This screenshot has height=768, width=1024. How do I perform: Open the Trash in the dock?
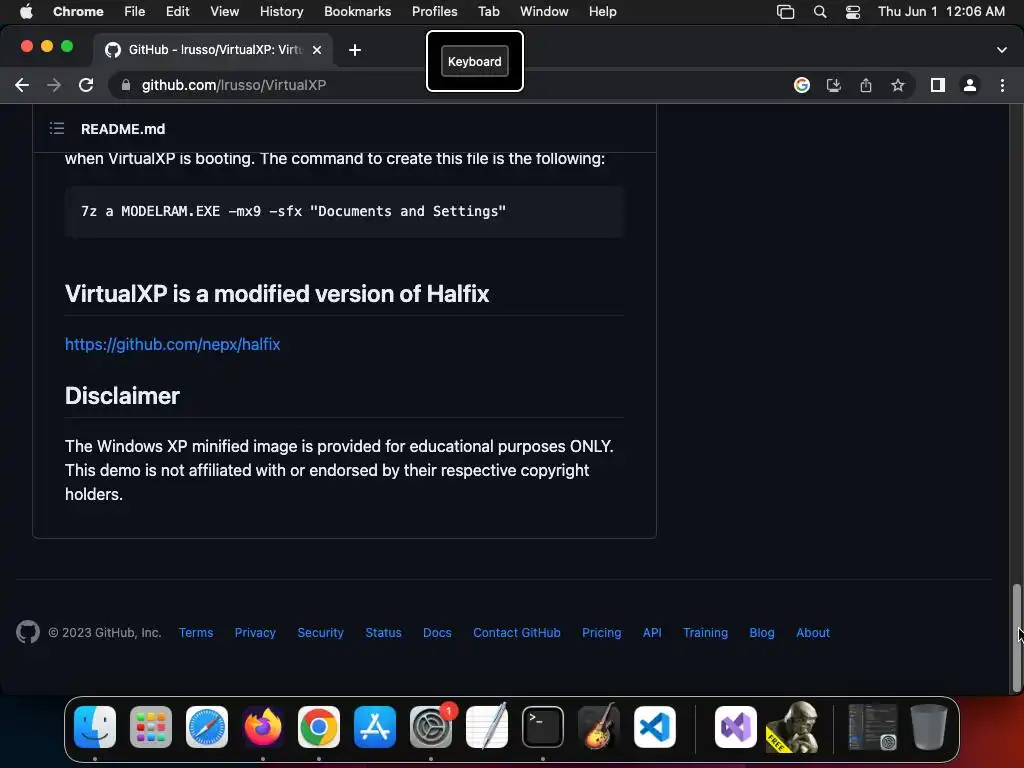(929, 727)
